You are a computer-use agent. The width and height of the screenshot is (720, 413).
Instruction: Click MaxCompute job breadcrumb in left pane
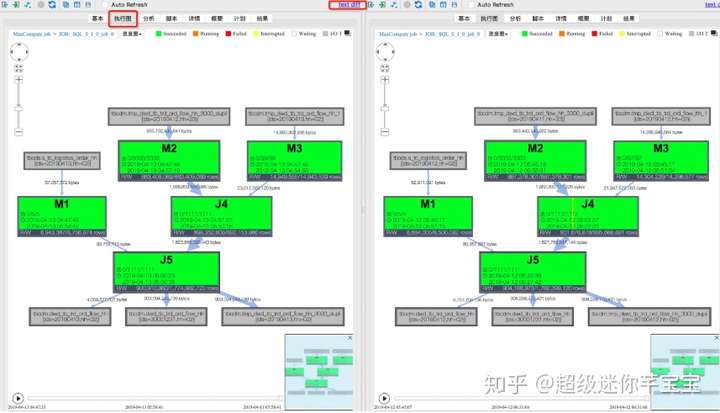coord(32,34)
